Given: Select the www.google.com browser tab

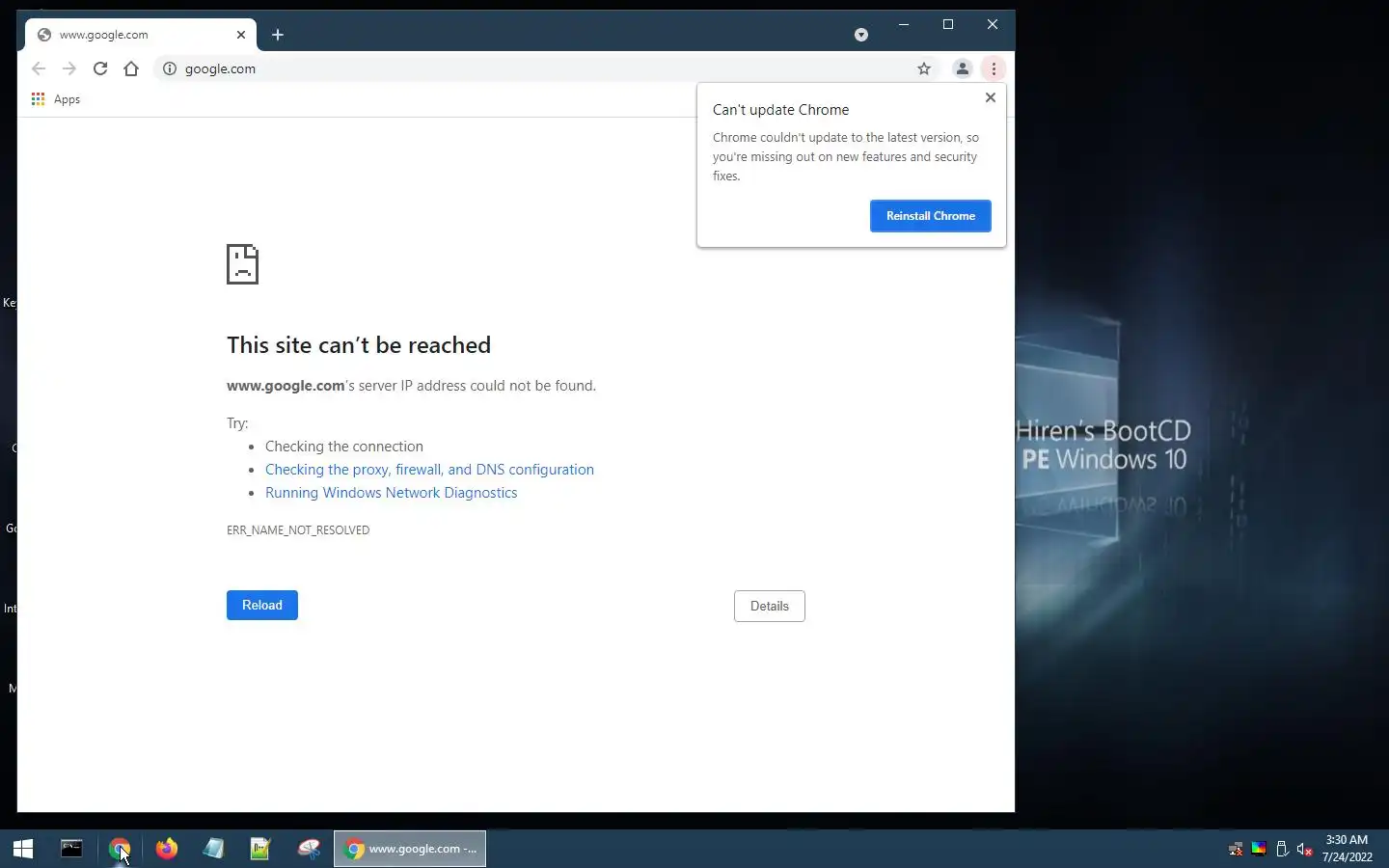Looking at the screenshot, I should 141,35.
